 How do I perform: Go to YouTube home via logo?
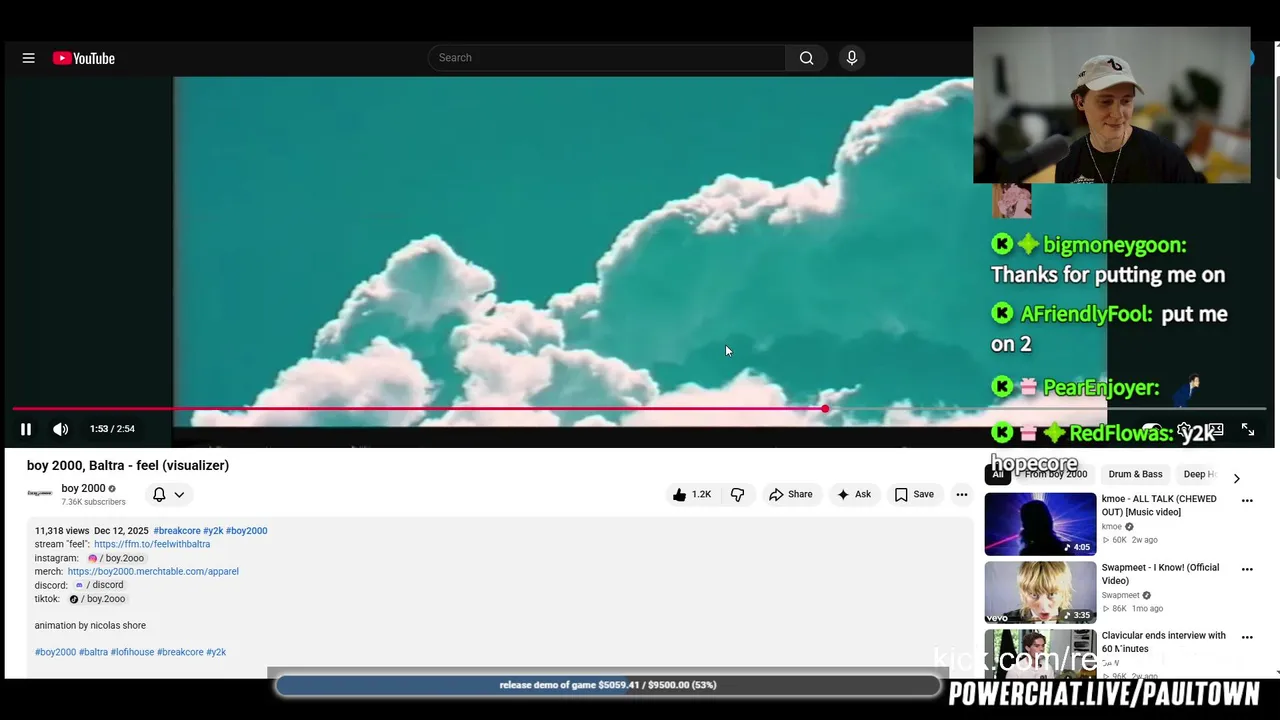84,58
